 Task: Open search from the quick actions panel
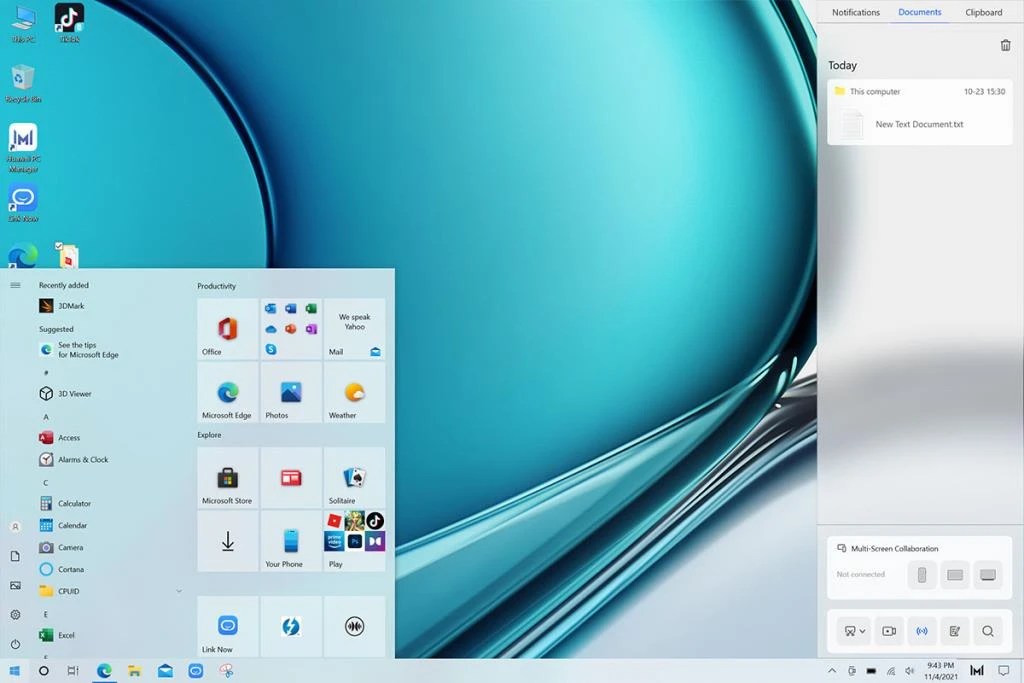[x=988, y=631]
